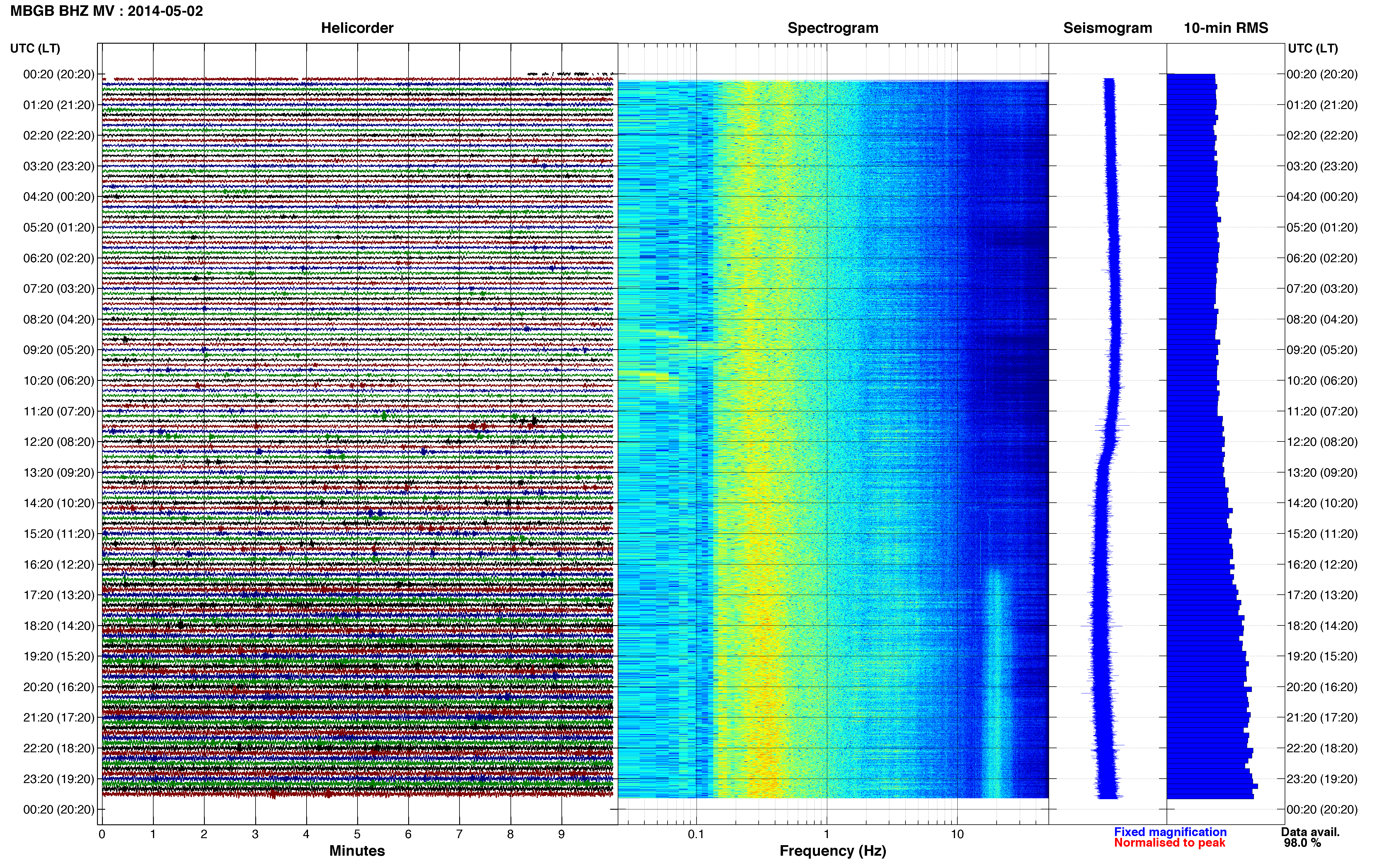Click the 0.1 tick on the frequency axis
Image resolution: width=1389 pixels, height=868 pixels.
(696, 834)
